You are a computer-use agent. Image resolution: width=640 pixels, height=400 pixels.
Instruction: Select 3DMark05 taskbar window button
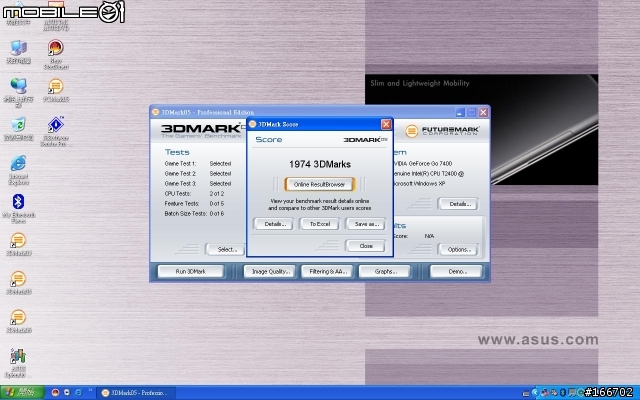pos(137,393)
